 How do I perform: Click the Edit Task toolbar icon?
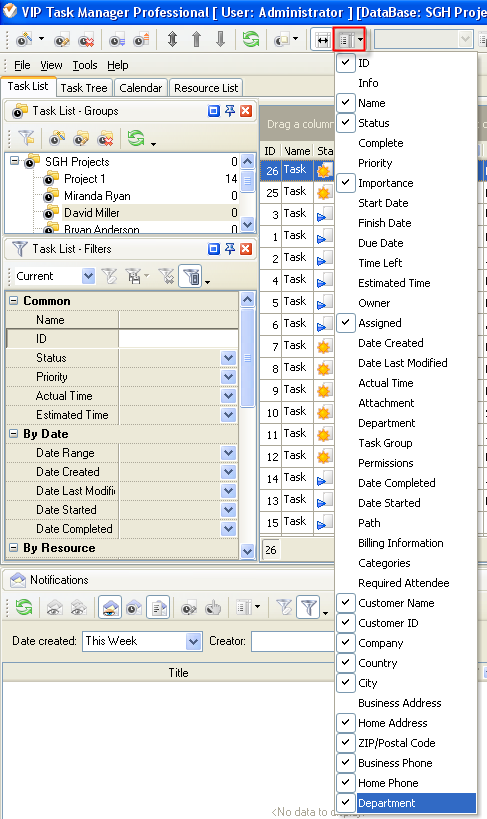(62, 40)
